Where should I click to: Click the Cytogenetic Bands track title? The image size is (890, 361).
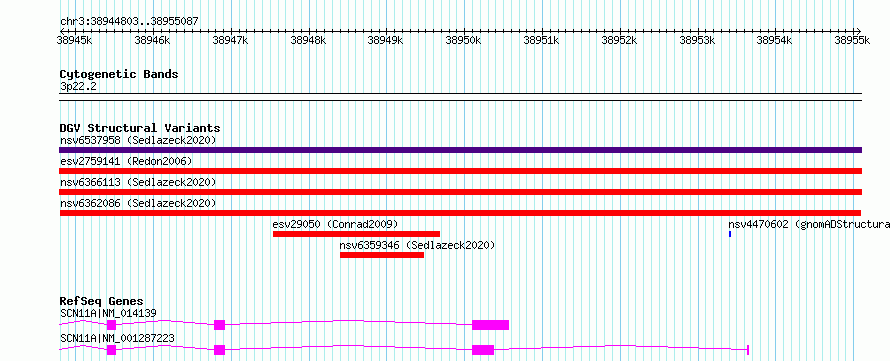(x=119, y=74)
